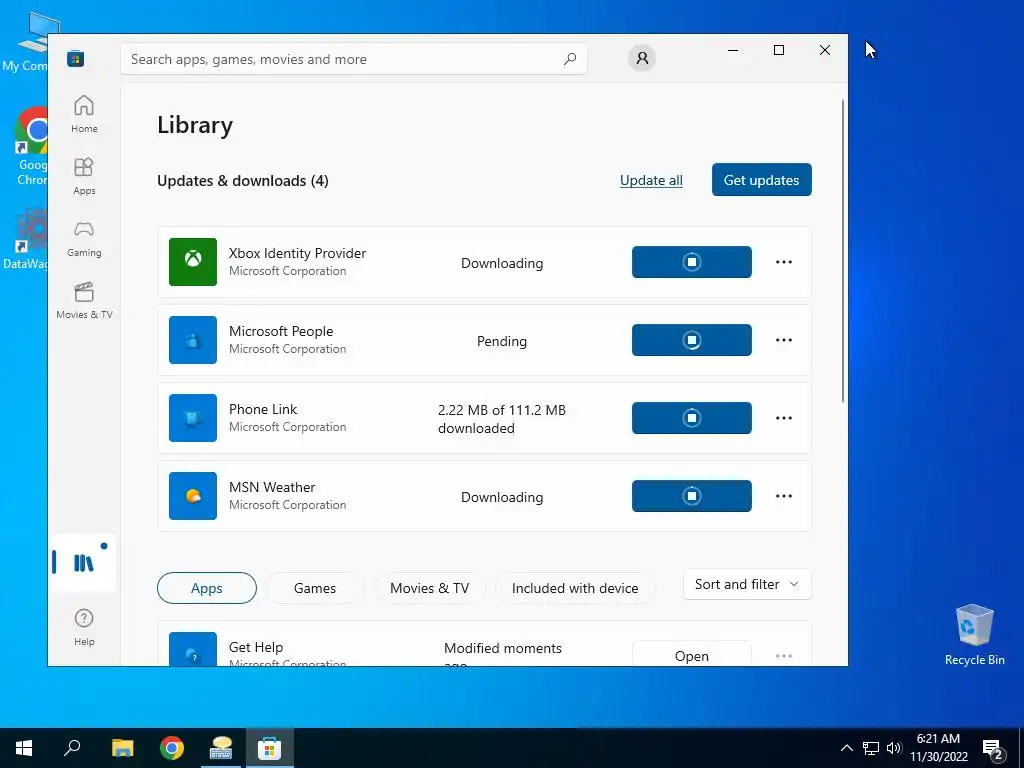Screen dimensions: 1024x768
Task: Click the Update all link
Action: coord(651,180)
